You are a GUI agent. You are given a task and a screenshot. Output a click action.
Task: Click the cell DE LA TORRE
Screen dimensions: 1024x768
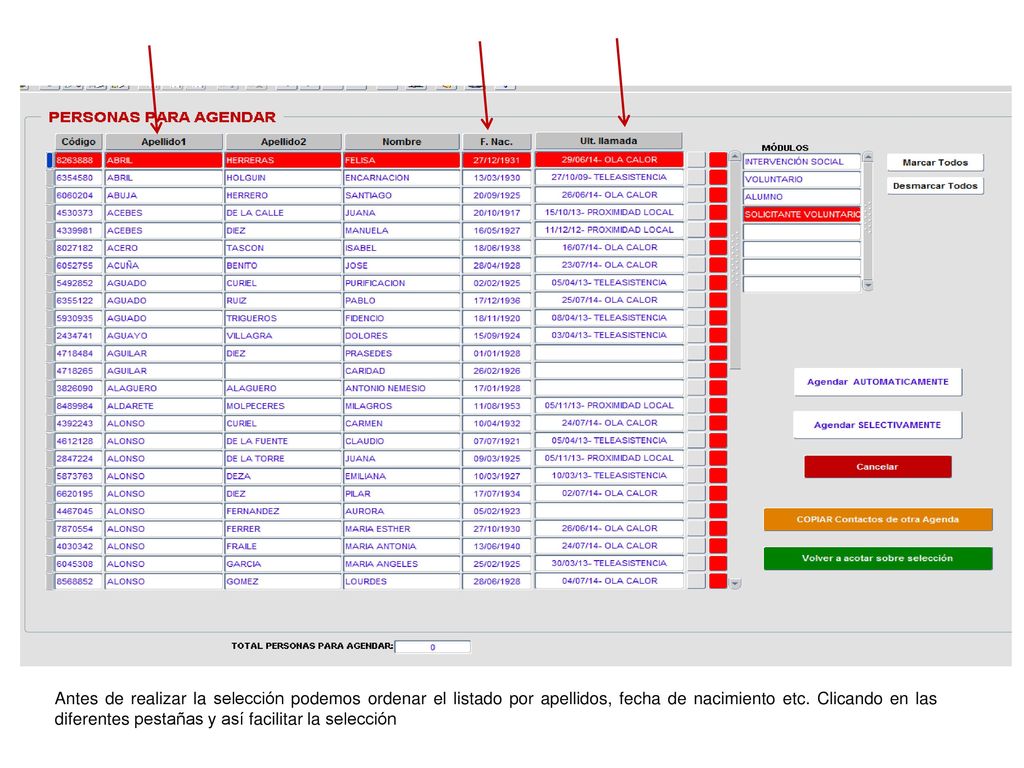tap(283, 459)
